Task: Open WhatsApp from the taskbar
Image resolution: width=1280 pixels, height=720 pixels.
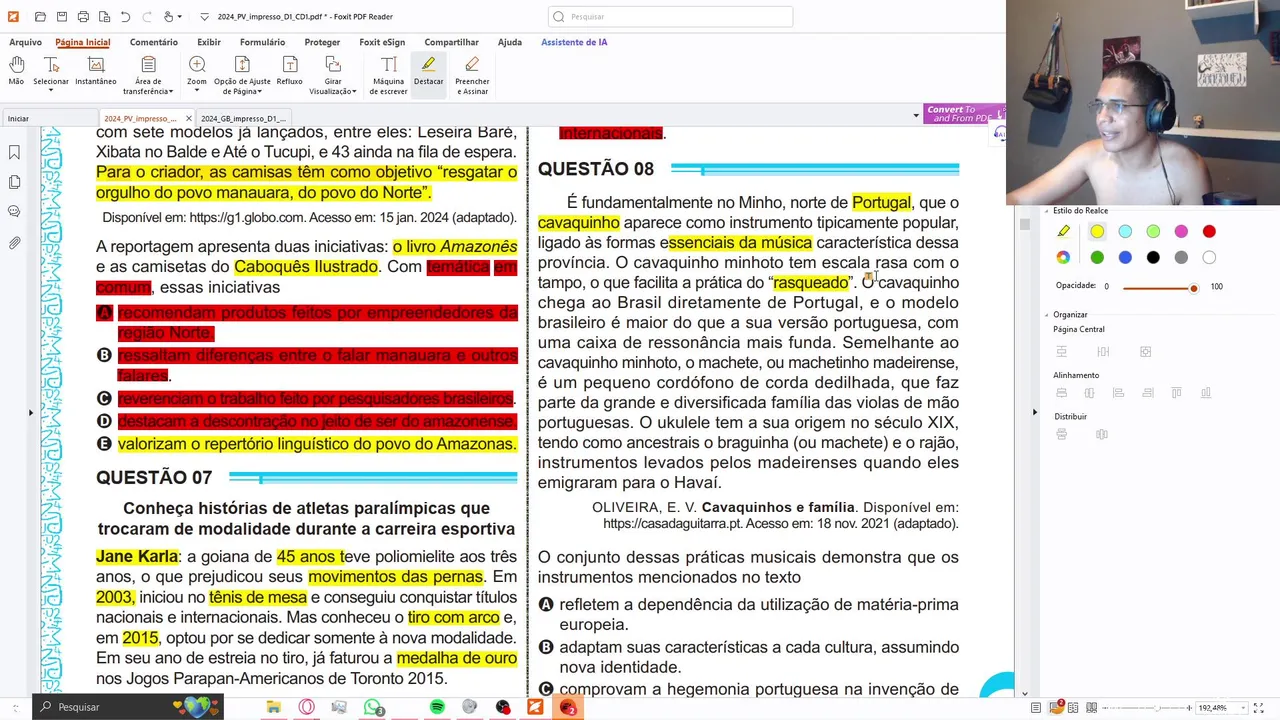Action: (372, 707)
